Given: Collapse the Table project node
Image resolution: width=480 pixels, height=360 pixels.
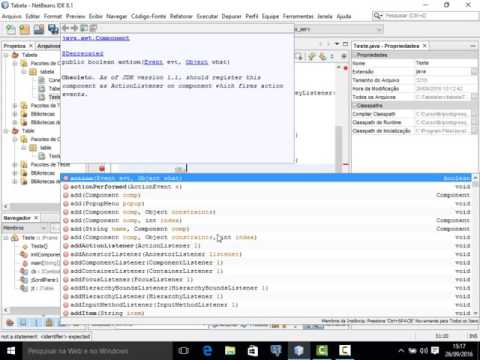Looking at the screenshot, I should [6, 131].
